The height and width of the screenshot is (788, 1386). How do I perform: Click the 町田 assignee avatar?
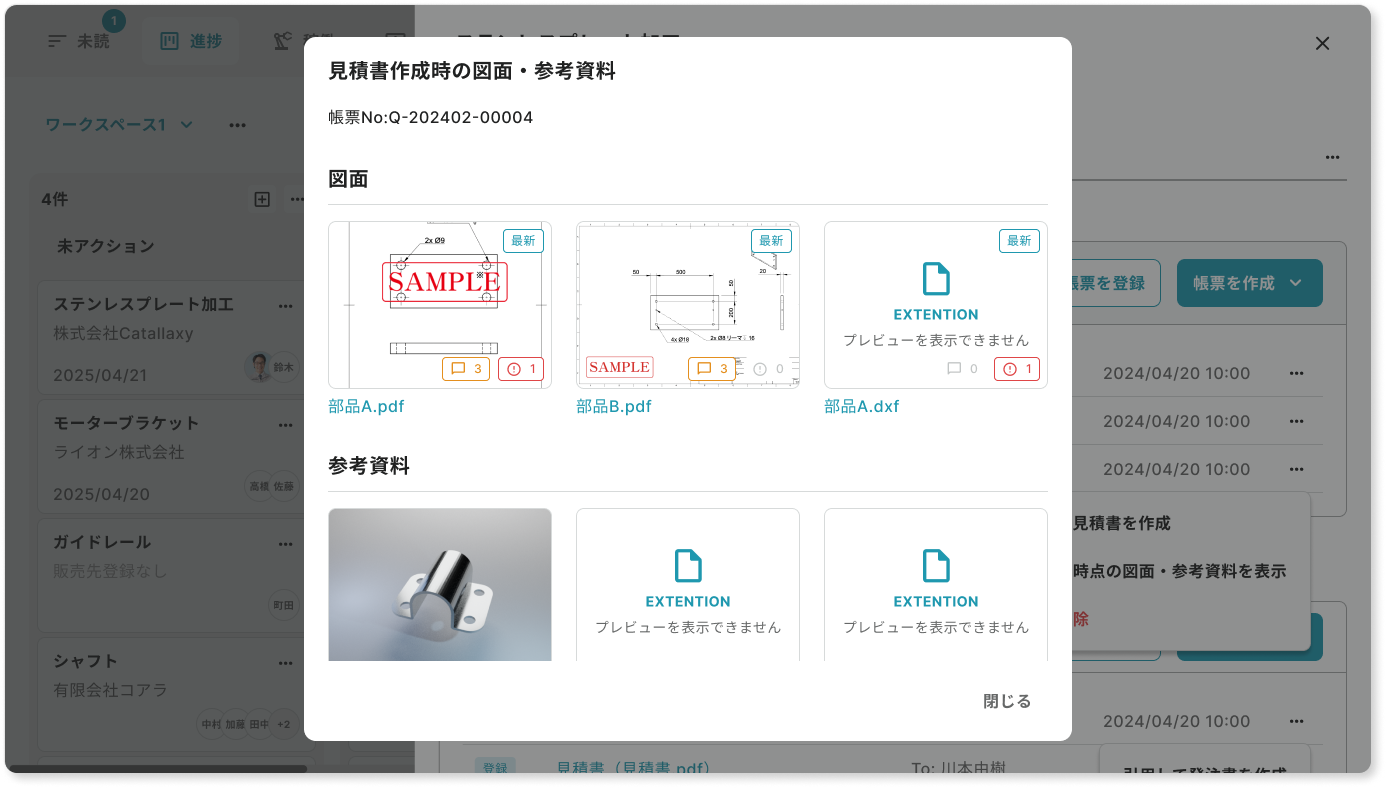pyautogui.click(x=285, y=605)
